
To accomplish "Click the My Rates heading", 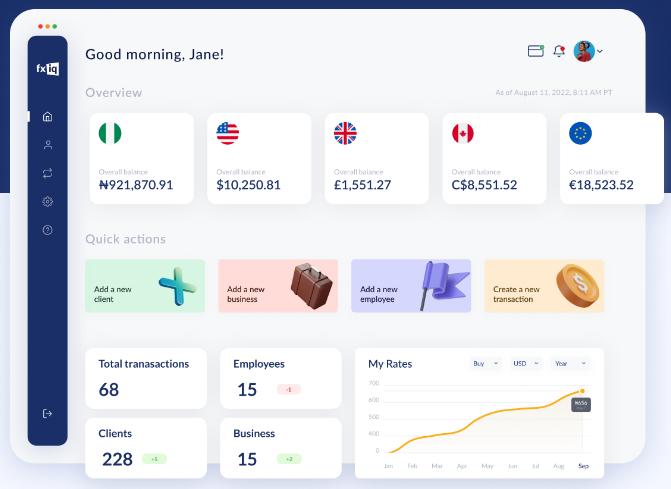I will [x=390, y=364].
